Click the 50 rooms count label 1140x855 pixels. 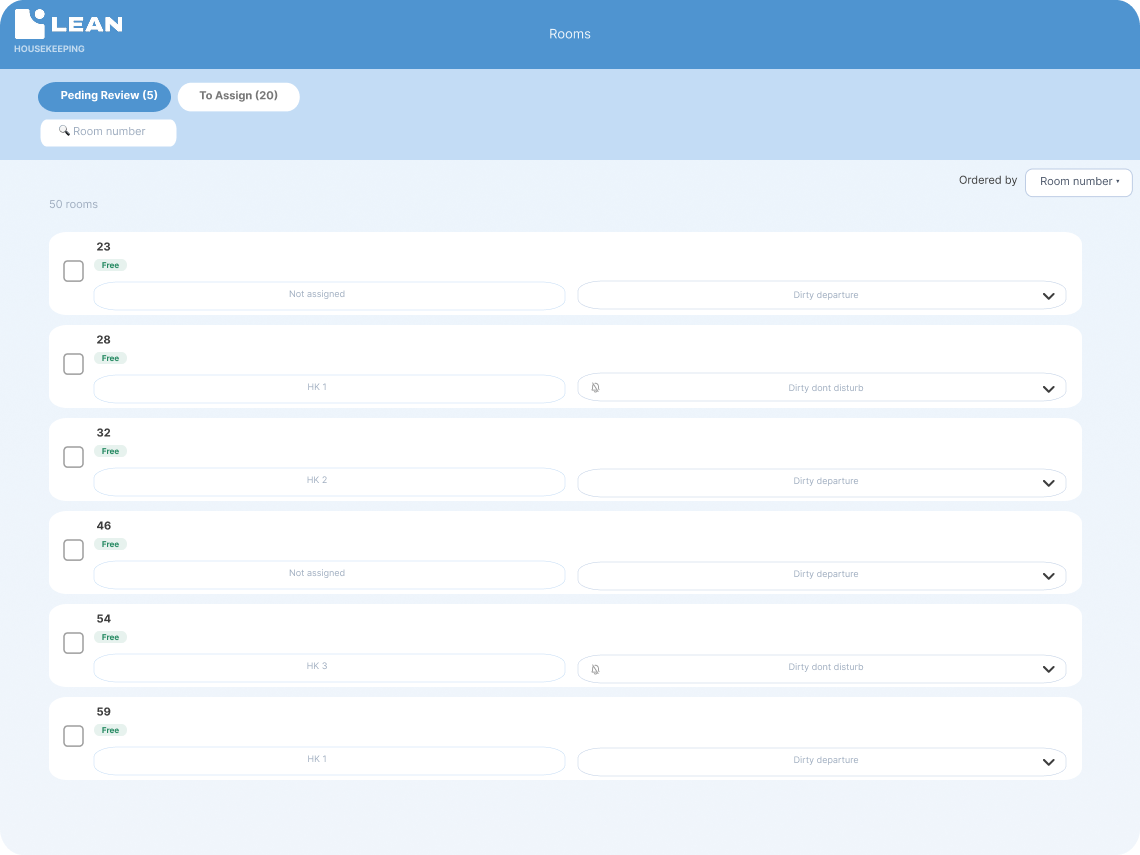[x=73, y=204]
